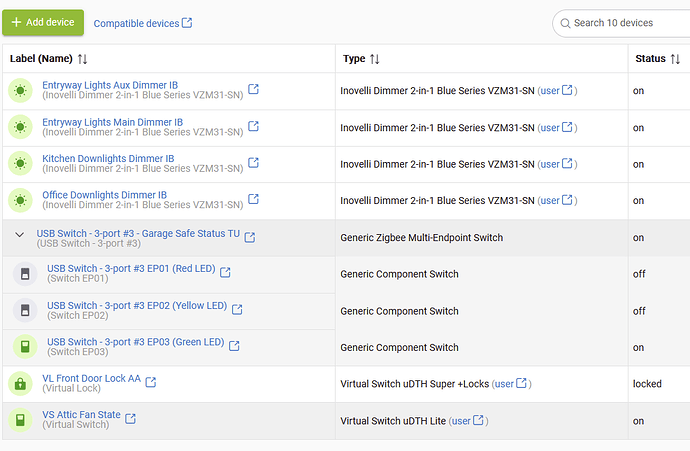Image resolution: width=690 pixels, height=451 pixels.
Task: Open EP01 Red LED new window icon
Action: pyautogui.click(x=225, y=272)
